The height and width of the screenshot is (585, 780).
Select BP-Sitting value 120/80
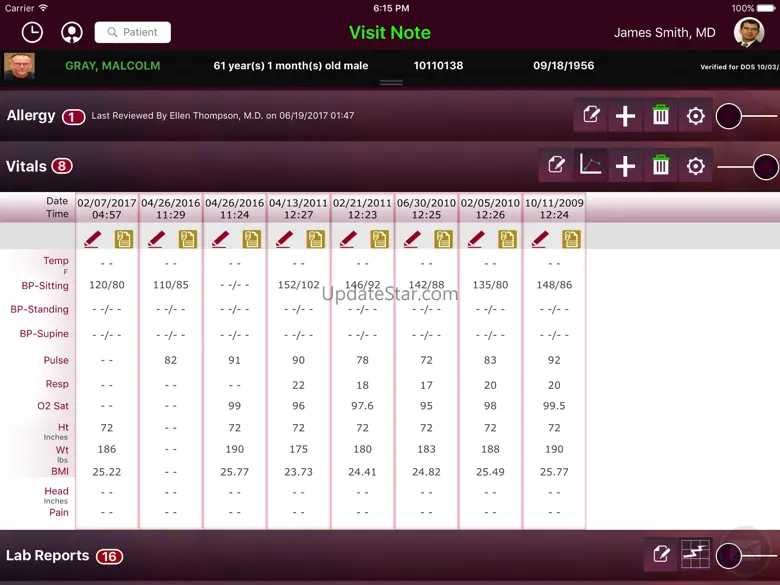tap(107, 285)
